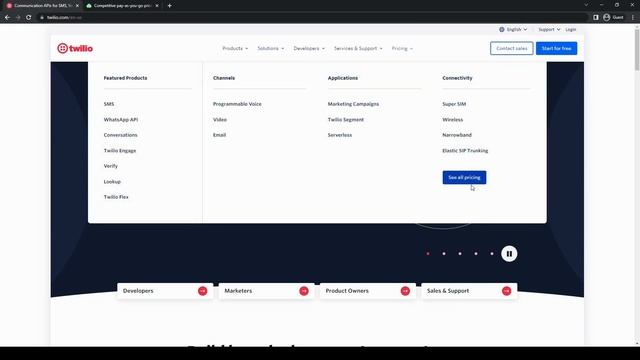The width and height of the screenshot is (640, 360).
Task: Open Twilio Engage pricing
Action: (x=120, y=151)
